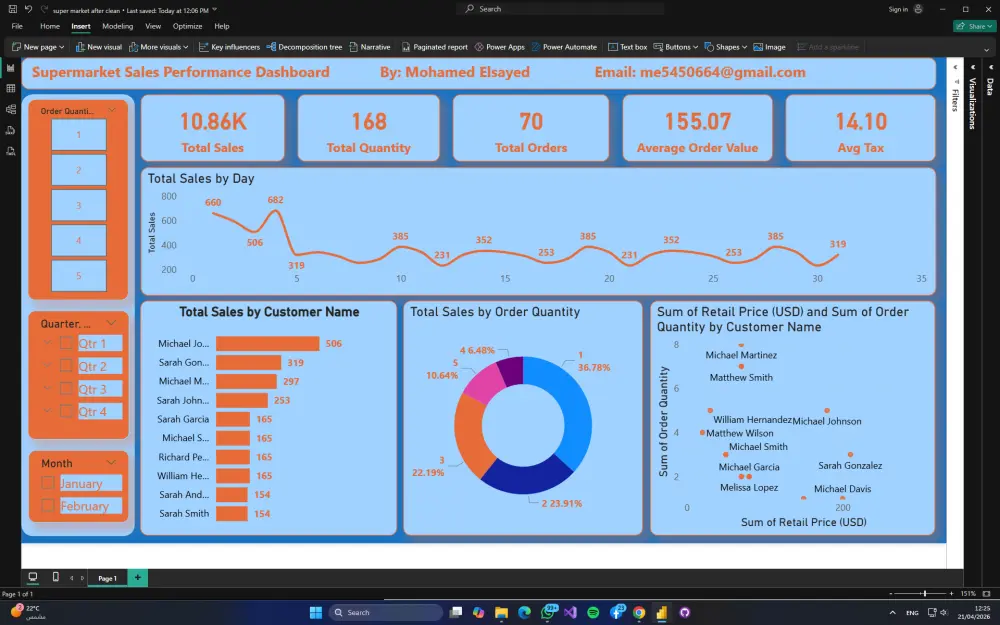This screenshot has width=1000, height=625.
Task: Switch to the Optimize ribbon tab
Action: pyautogui.click(x=188, y=26)
